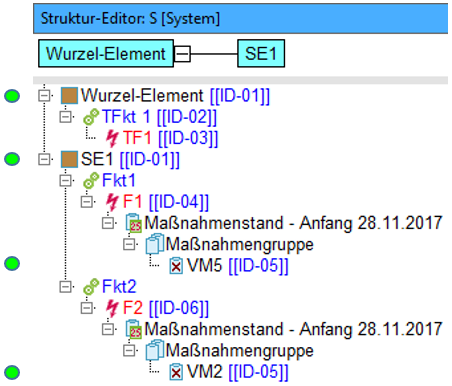Click the brown square icon beside SE1
The height and width of the screenshot is (386, 452).
[x=69, y=159]
